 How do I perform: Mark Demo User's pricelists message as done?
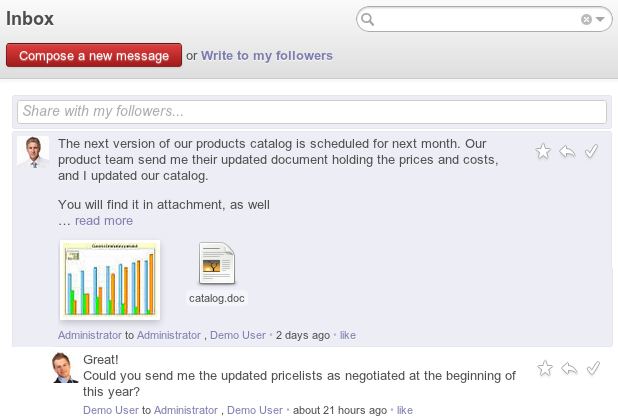coord(592,368)
